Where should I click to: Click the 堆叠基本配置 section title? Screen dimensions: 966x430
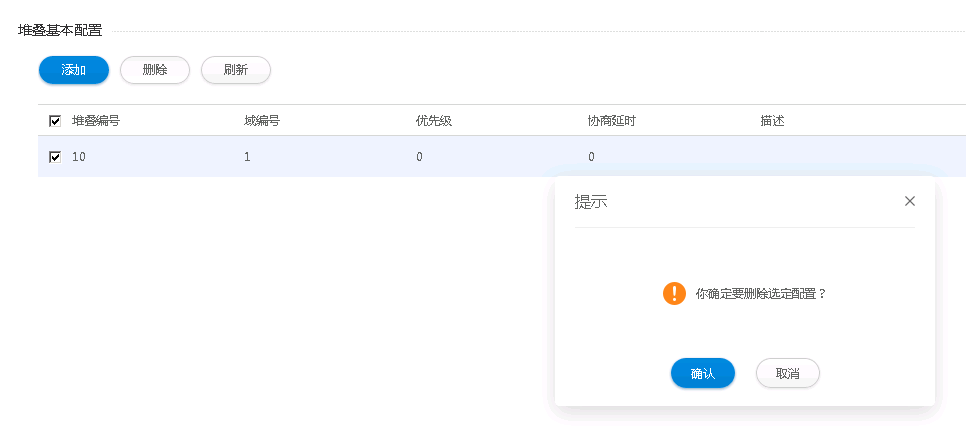tap(60, 31)
